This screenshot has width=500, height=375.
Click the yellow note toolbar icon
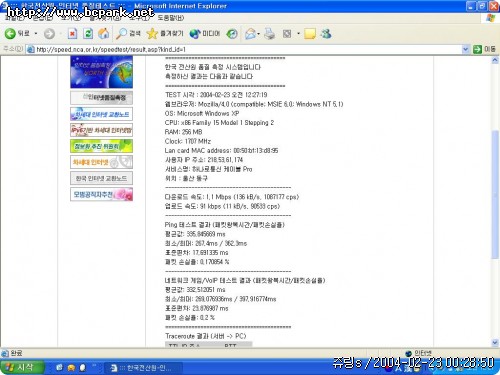pos(310,33)
